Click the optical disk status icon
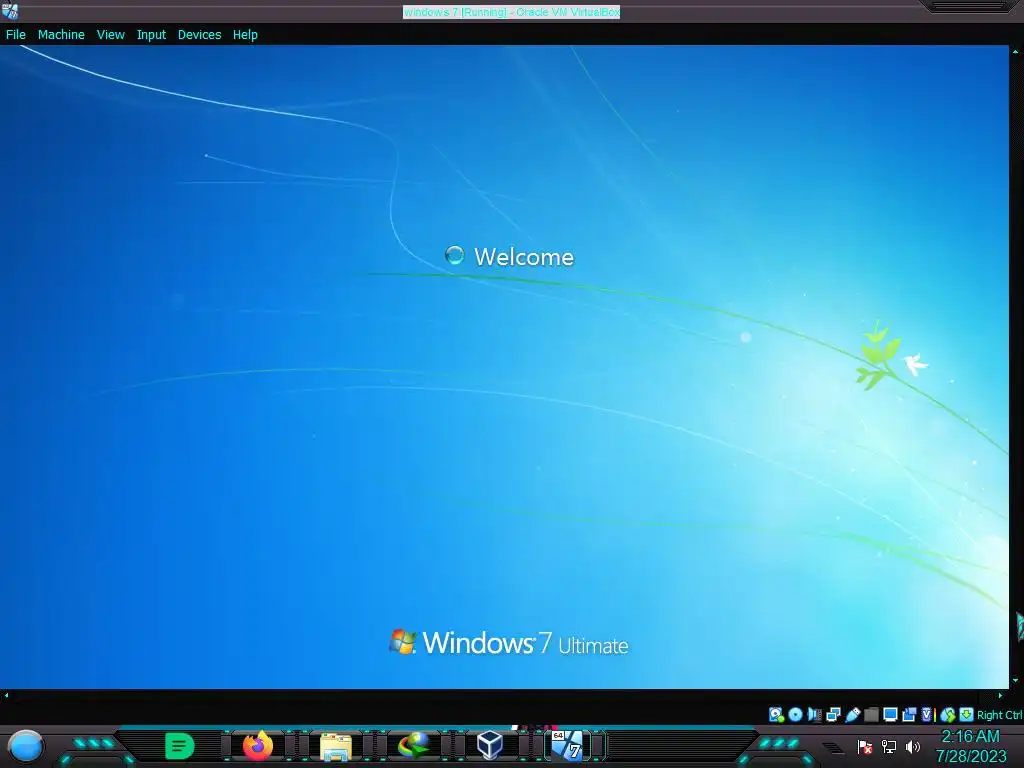Viewport: 1024px width, 768px height. pos(795,714)
